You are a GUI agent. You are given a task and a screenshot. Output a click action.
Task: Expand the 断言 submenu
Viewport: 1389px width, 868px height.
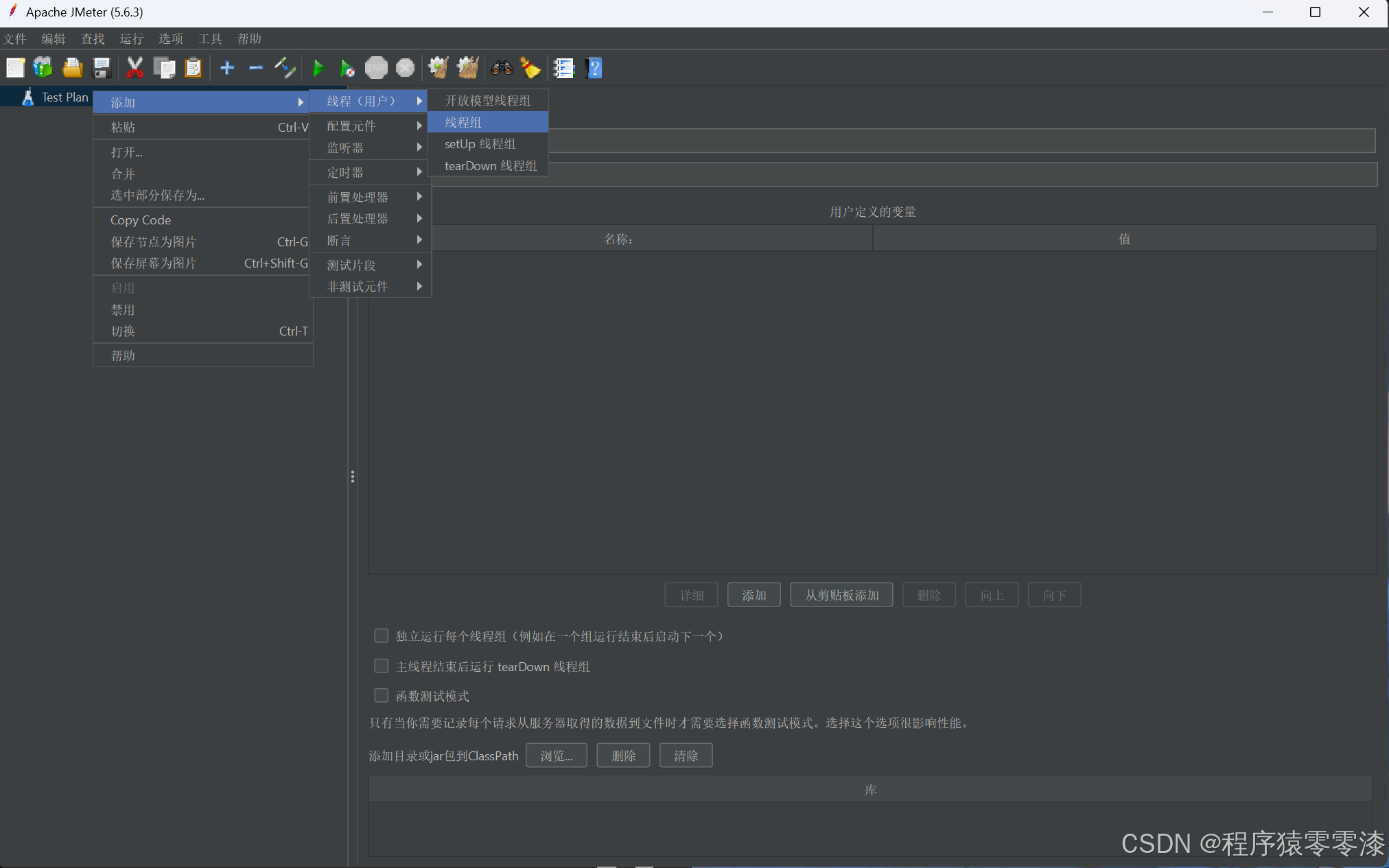pyautogui.click(x=369, y=240)
